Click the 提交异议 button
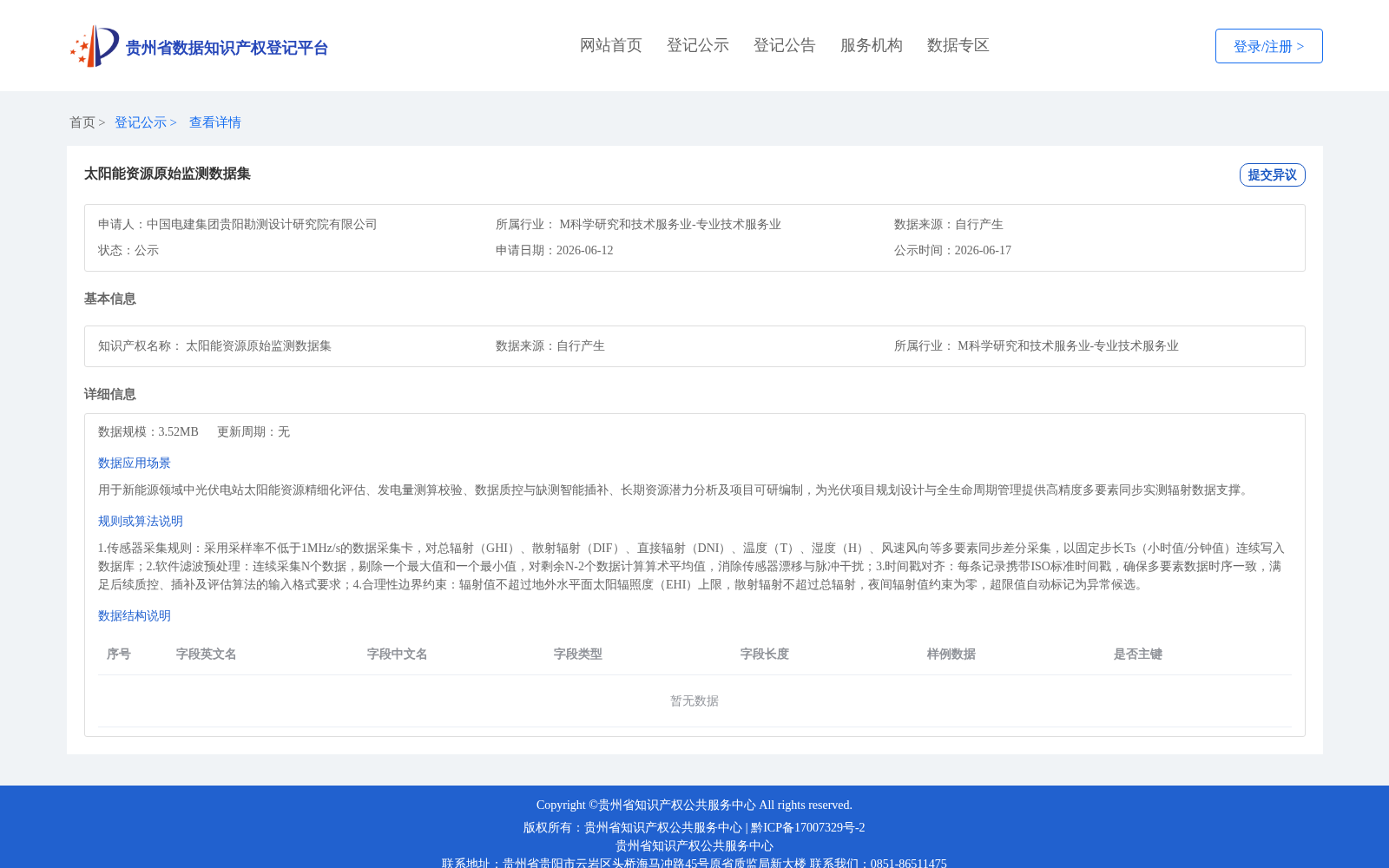 tap(1272, 174)
